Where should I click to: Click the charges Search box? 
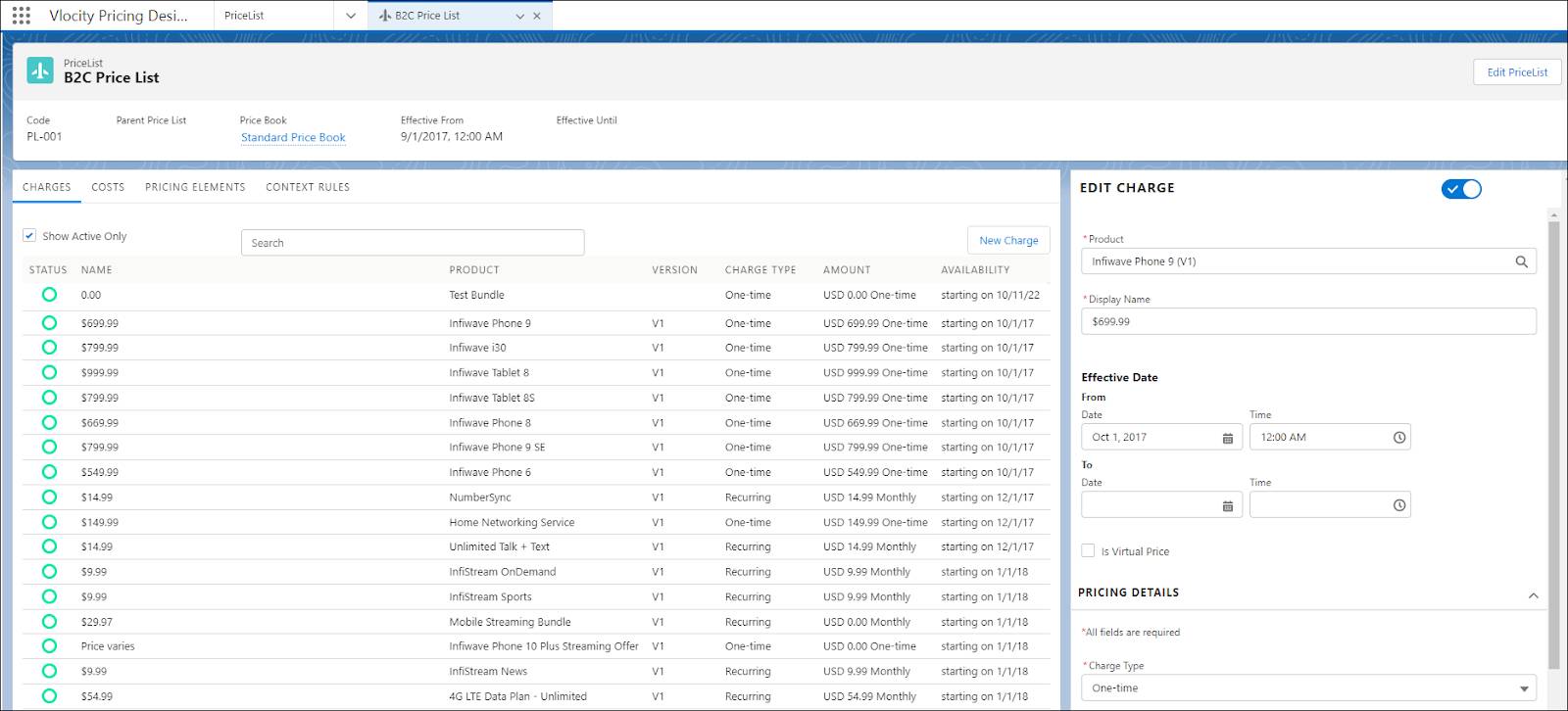pyautogui.click(x=413, y=243)
